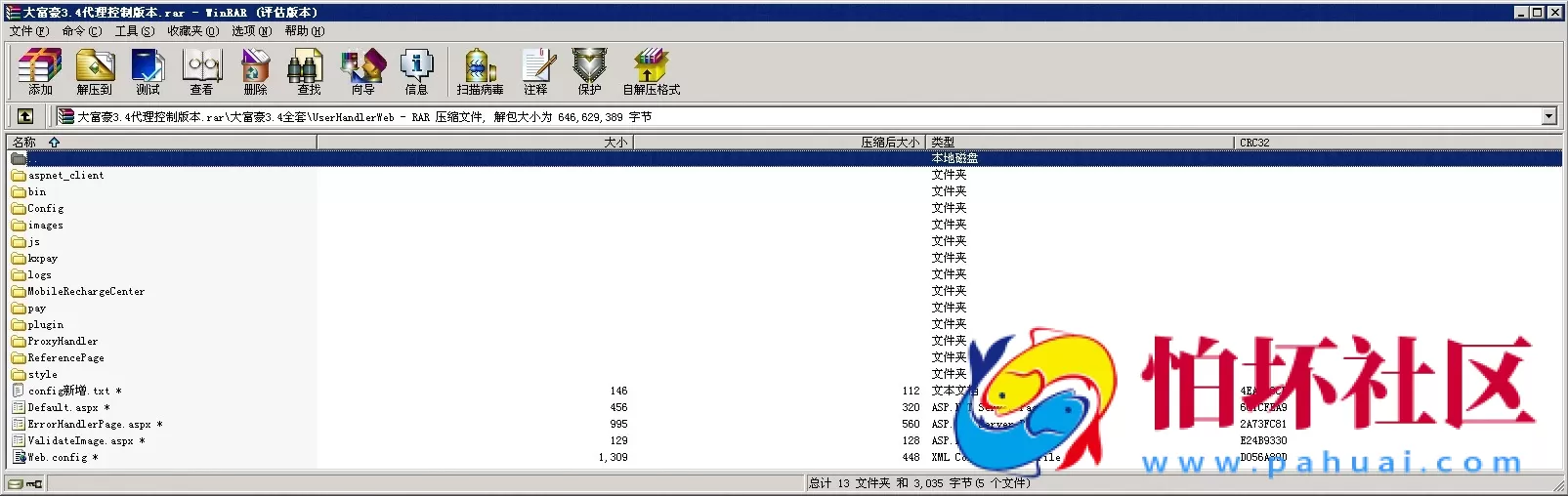Expand the archive path dropdown arrow

(1548, 117)
